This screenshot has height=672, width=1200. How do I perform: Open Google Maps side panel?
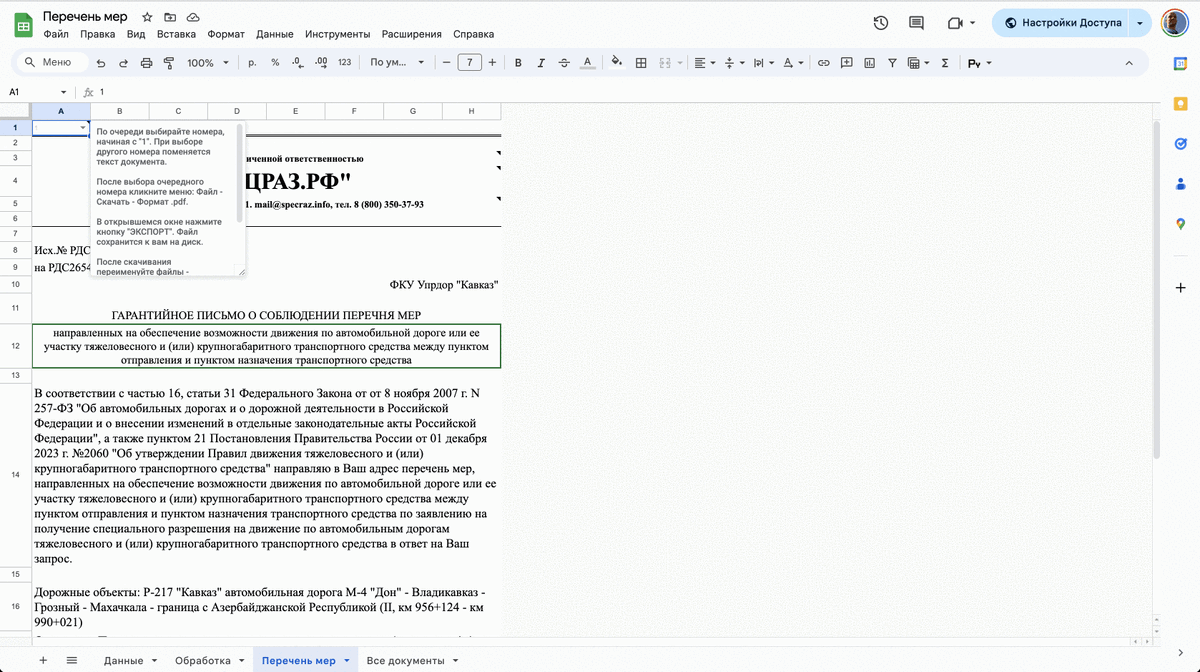tap(1180, 223)
